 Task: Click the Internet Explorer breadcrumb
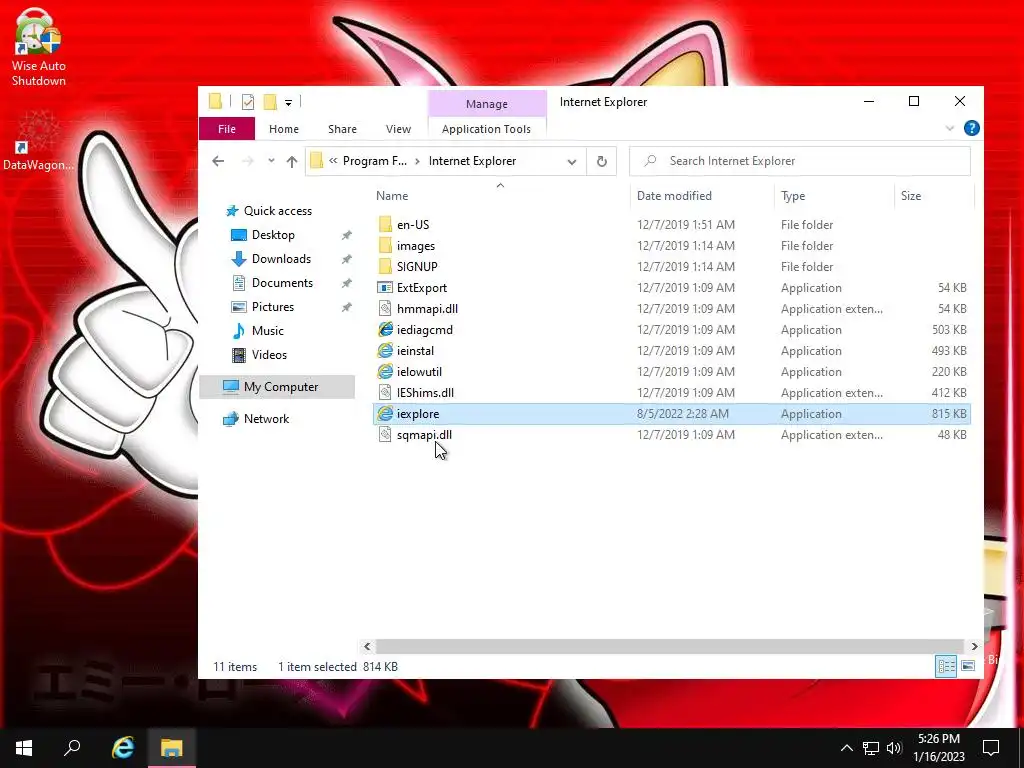pos(472,161)
